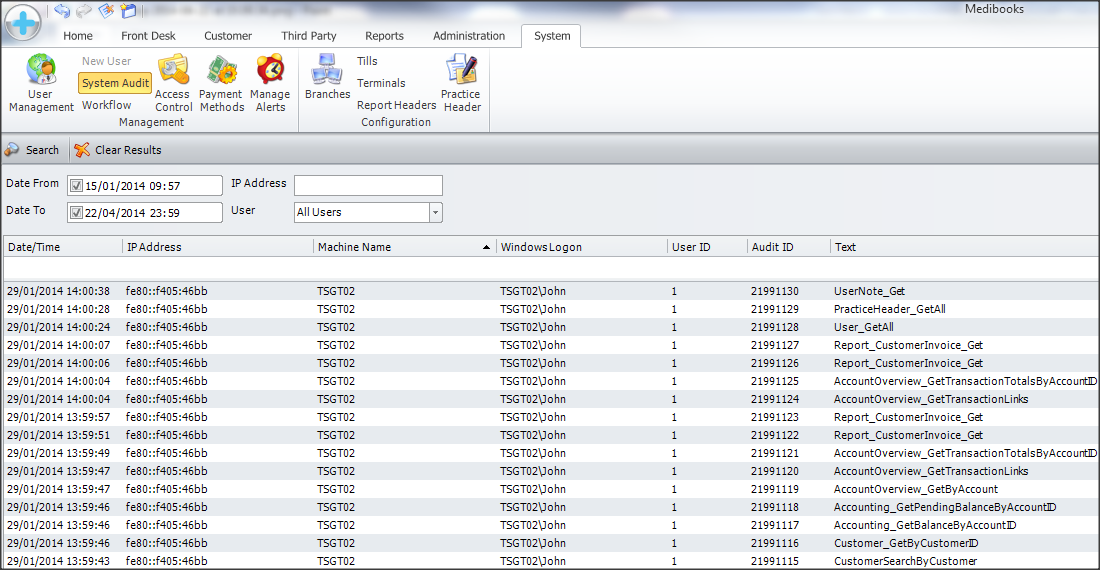
Task: Open User Management
Action: tap(41, 84)
